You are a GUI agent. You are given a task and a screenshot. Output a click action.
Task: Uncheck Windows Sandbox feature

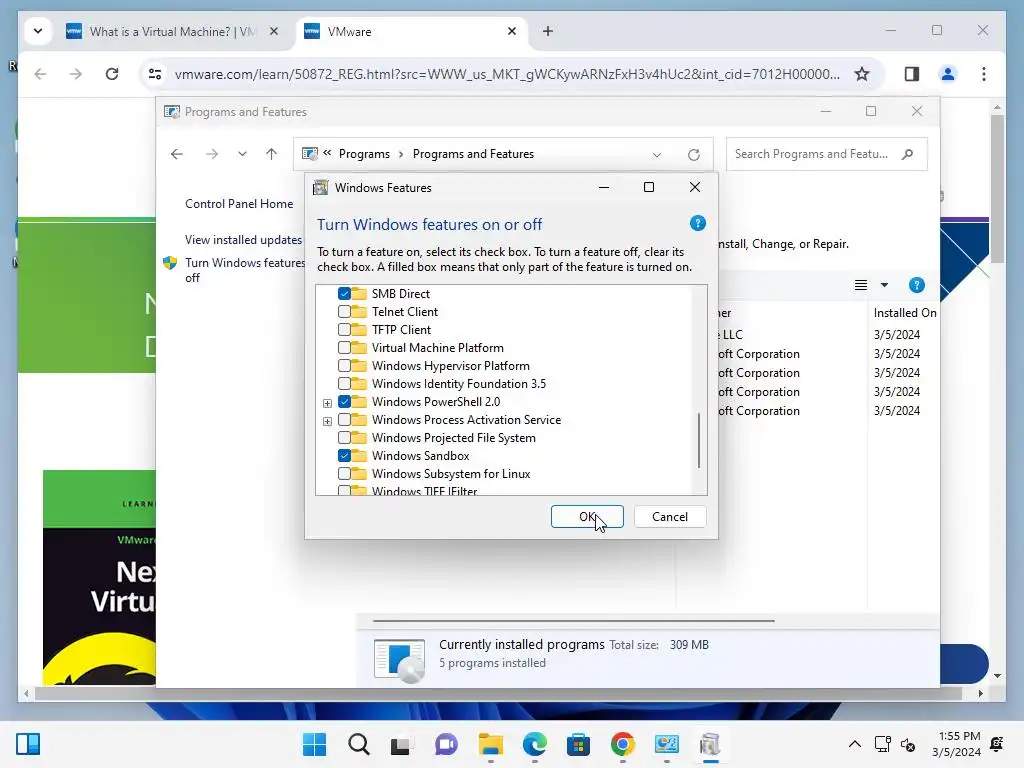[344, 456]
